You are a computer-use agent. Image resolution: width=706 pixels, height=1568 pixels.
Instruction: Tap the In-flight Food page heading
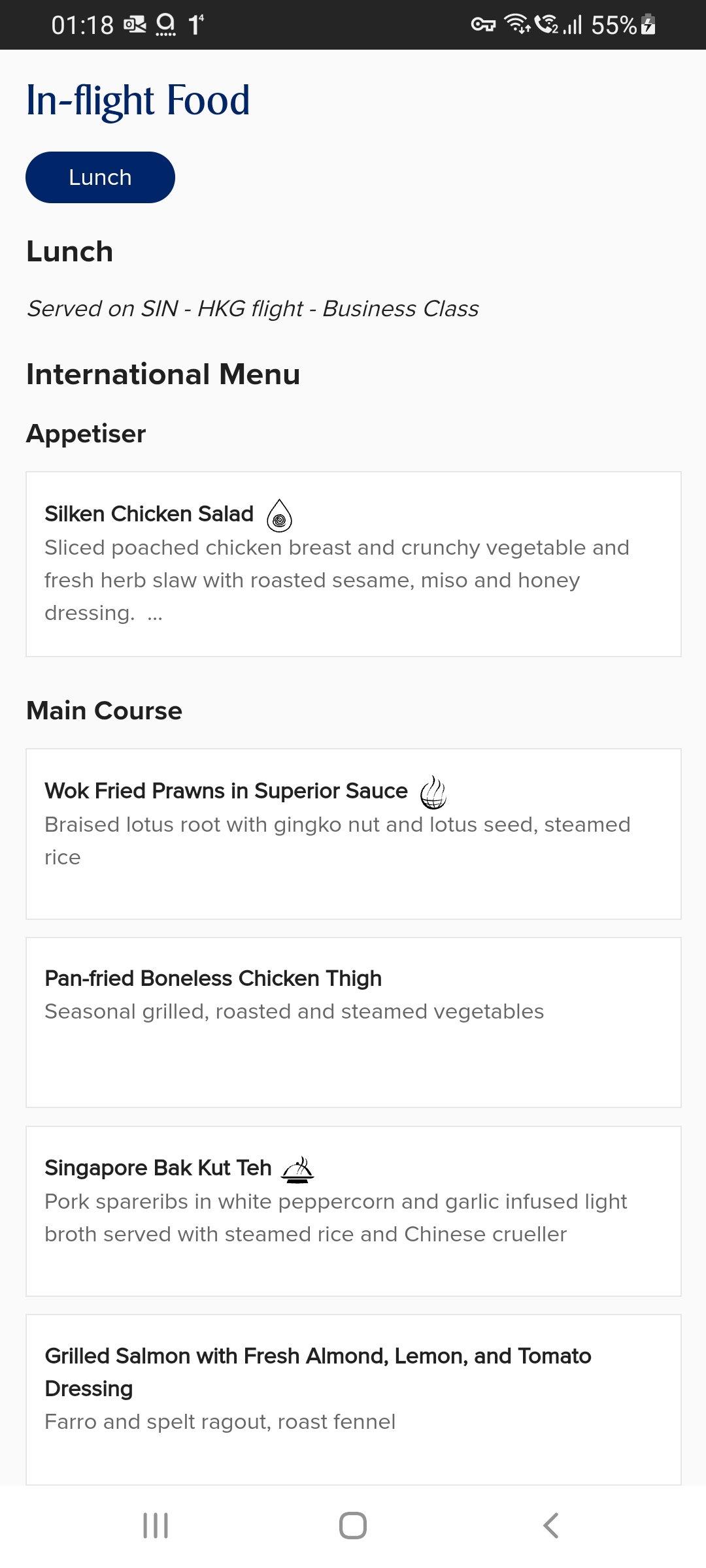click(x=138, y=101)
